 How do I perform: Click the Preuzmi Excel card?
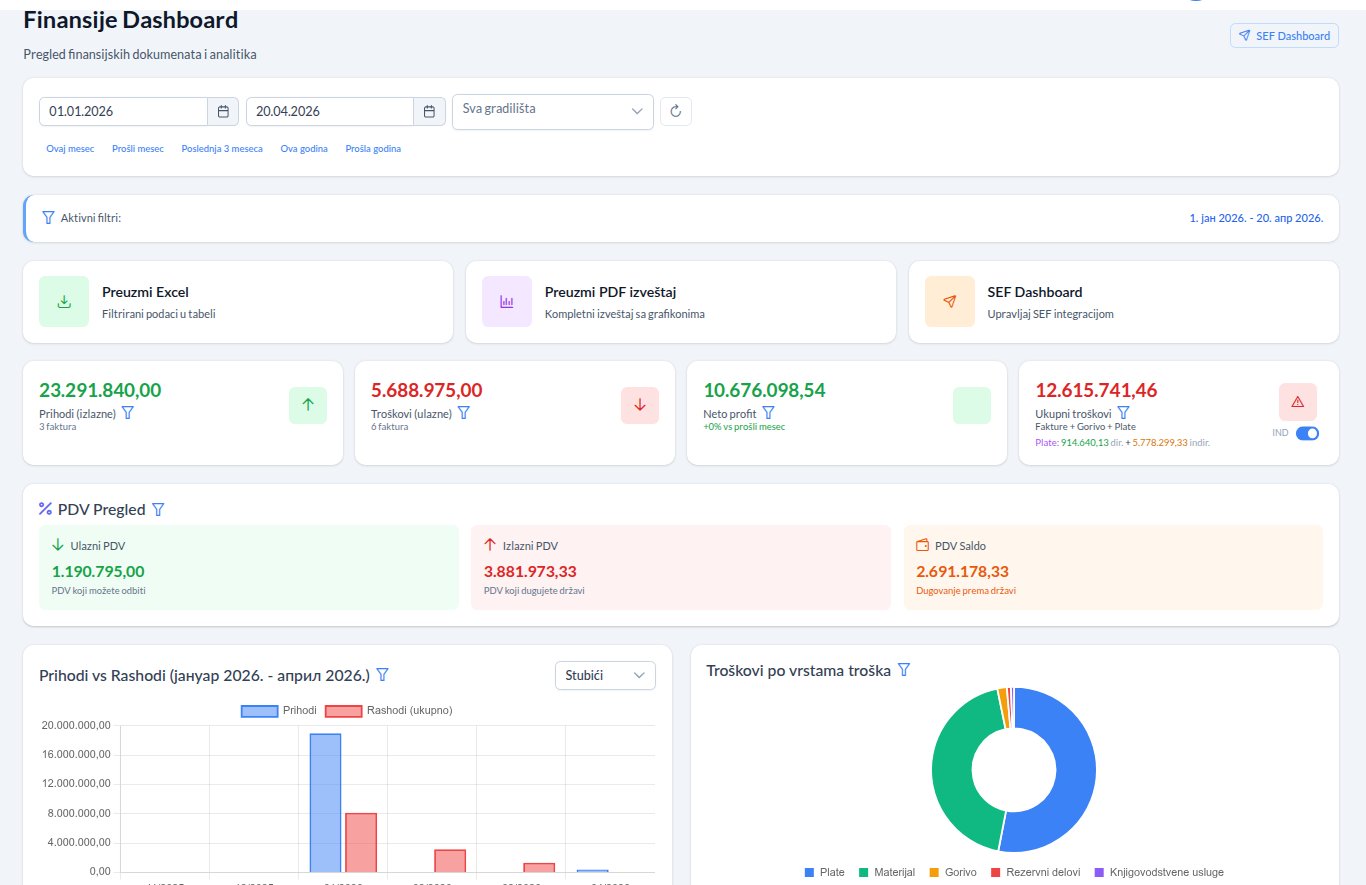[237, 302]
